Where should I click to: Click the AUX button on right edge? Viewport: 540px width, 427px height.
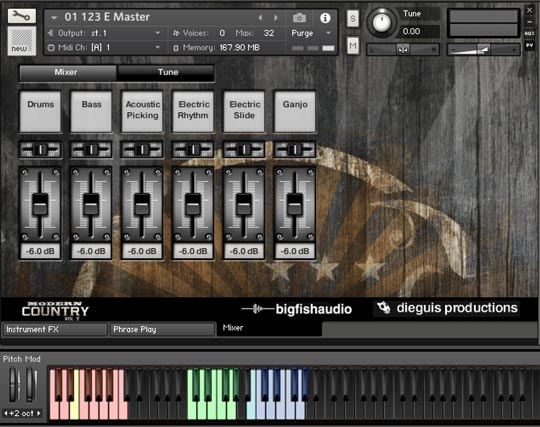coord(529,33)
